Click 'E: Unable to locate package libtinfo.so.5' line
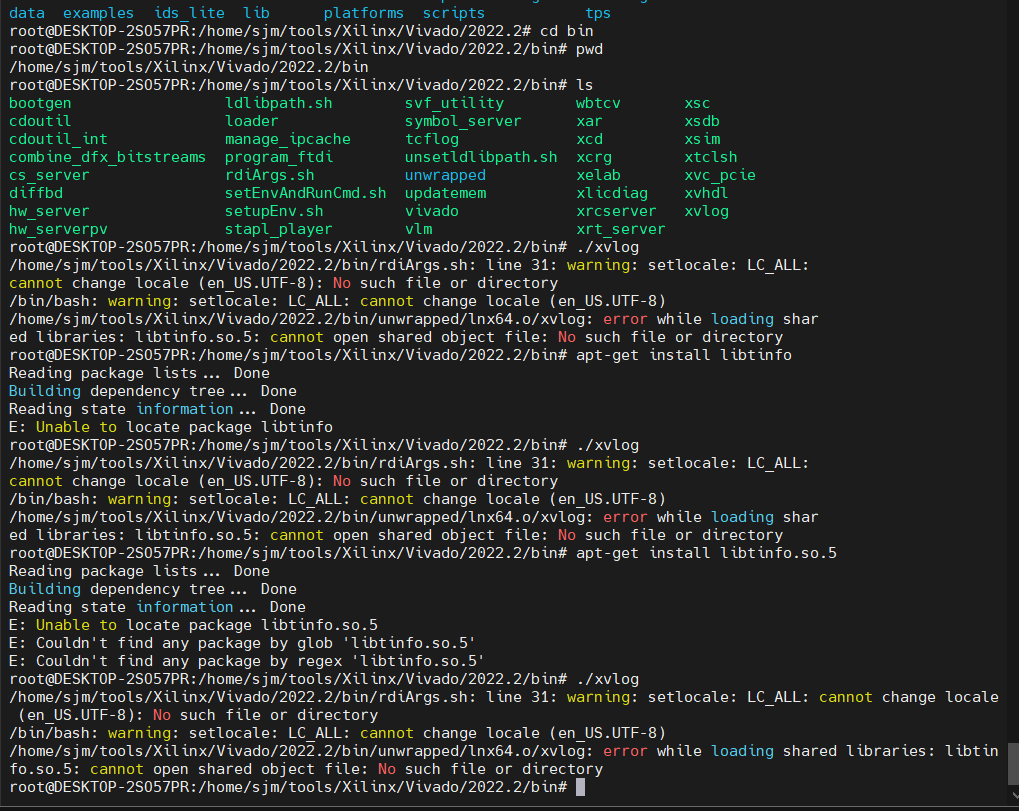The height and width of the screenshot is (811, 1019). click(194, 625)
